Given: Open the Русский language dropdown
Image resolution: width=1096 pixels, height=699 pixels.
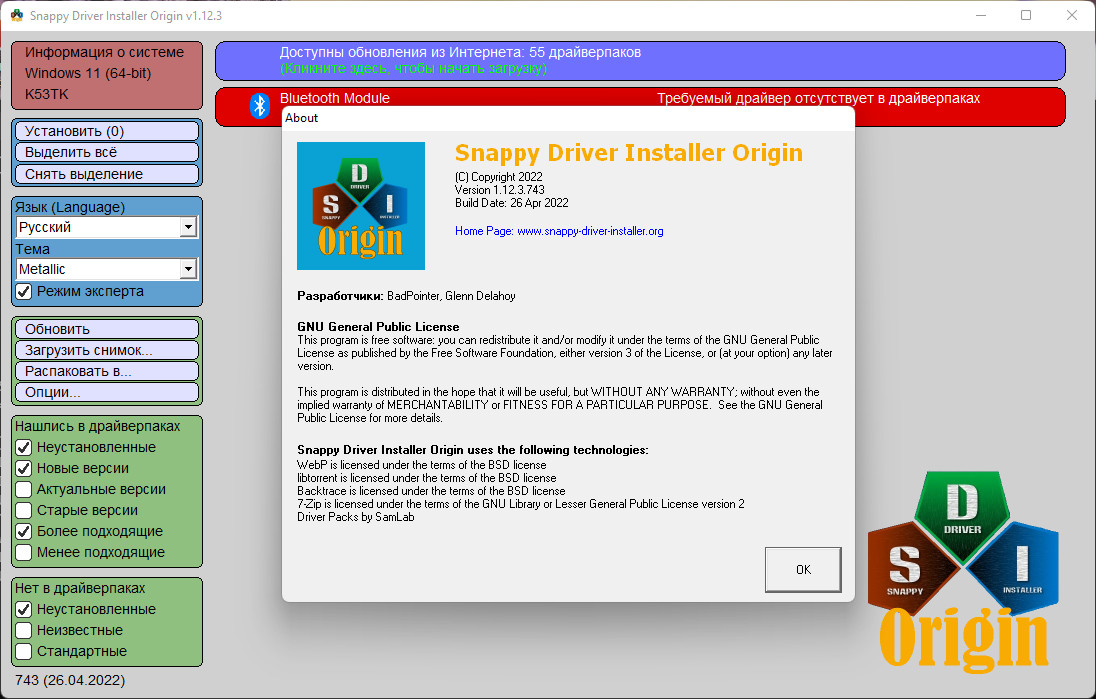Looking at the screenshot, I should coord(107,227).
